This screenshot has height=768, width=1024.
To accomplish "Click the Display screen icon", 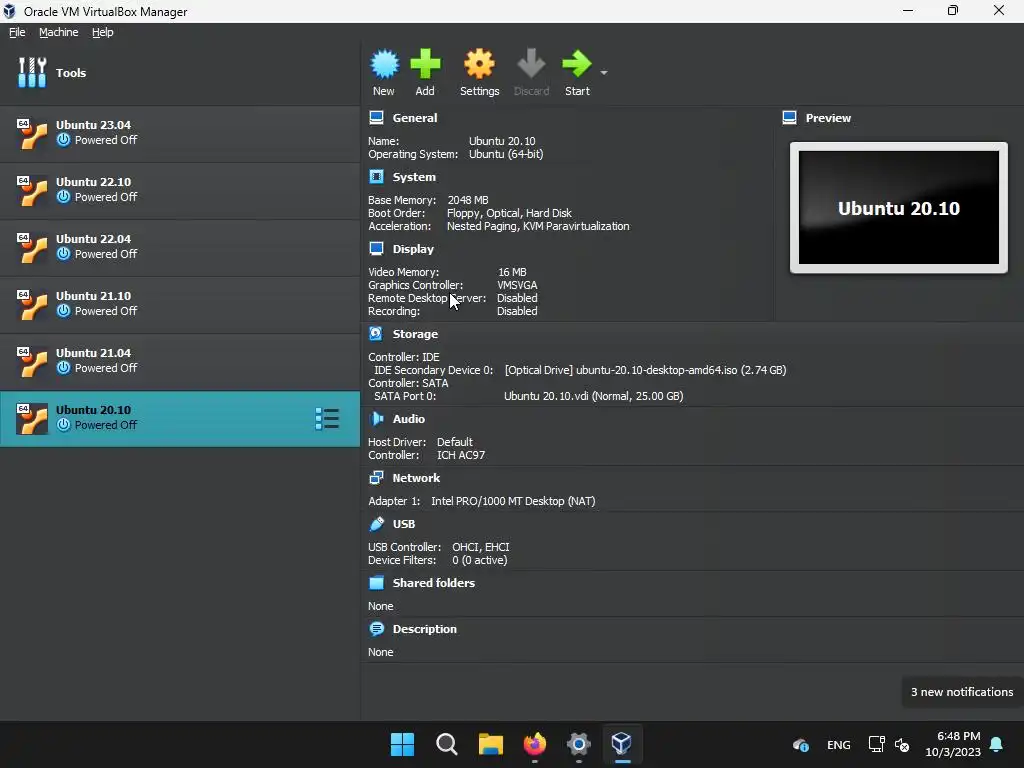I will 376,248.
